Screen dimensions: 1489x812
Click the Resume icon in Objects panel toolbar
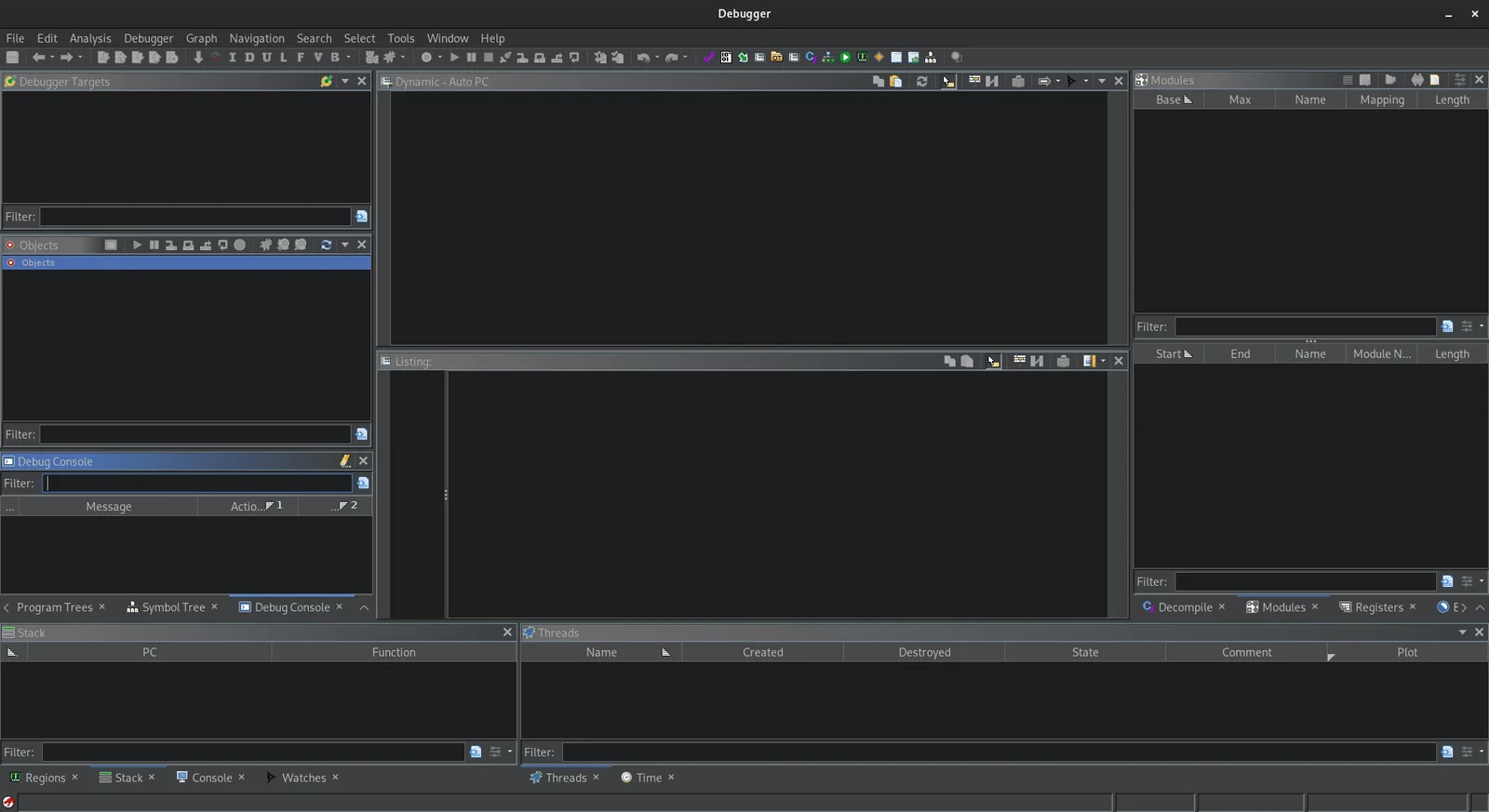[137, 245]
